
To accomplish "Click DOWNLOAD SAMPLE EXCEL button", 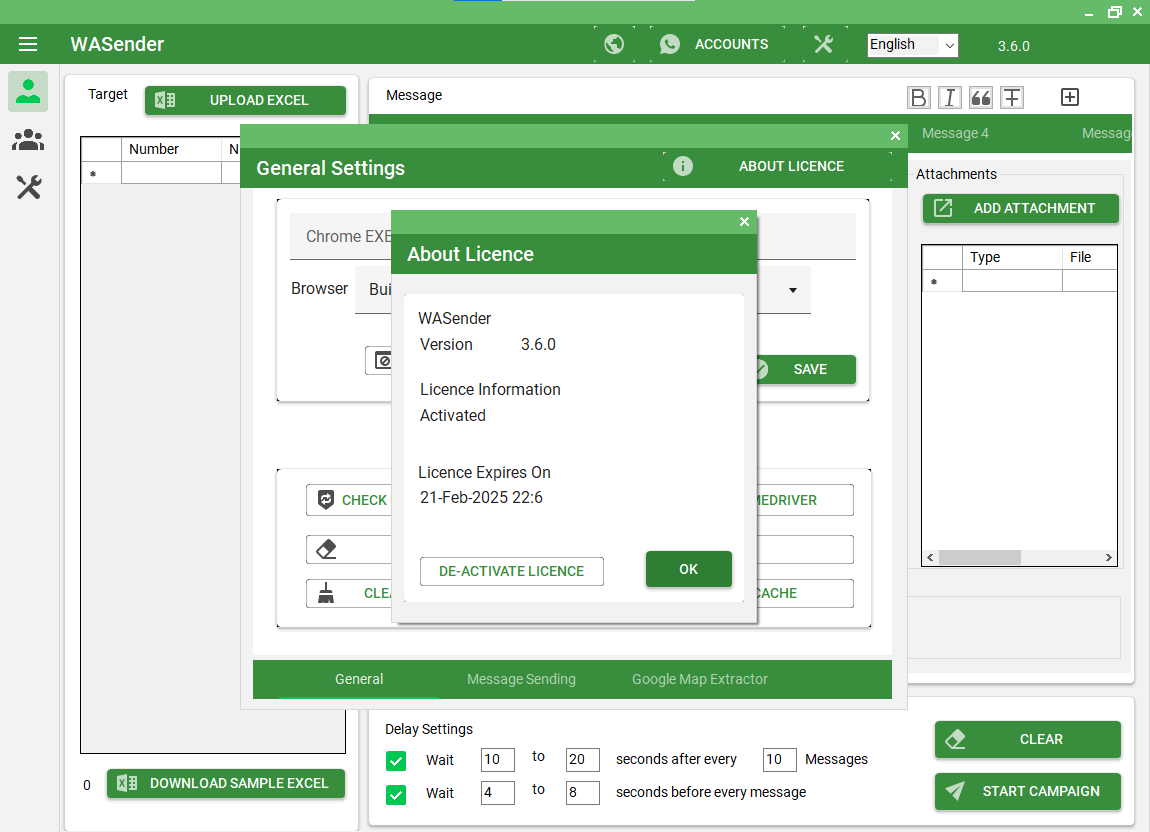I will point(226,784).
